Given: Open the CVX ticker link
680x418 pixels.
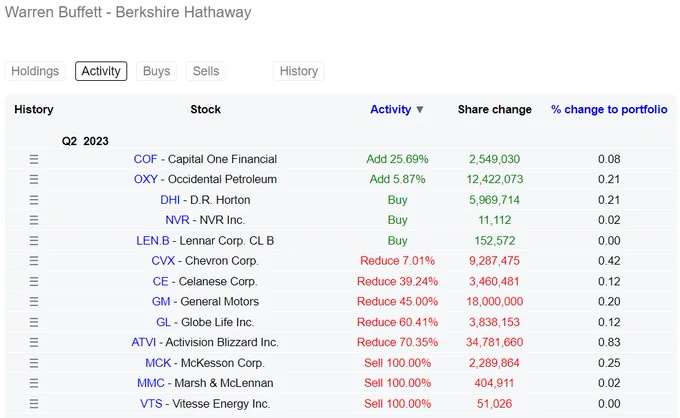Looking at the screenshot, I should [163, 261].
